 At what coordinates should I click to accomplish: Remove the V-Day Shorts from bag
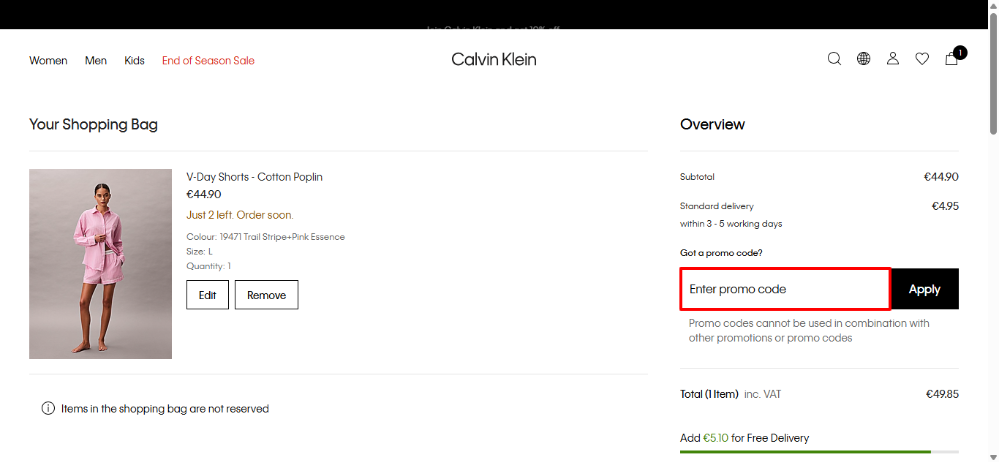point(266,295)
